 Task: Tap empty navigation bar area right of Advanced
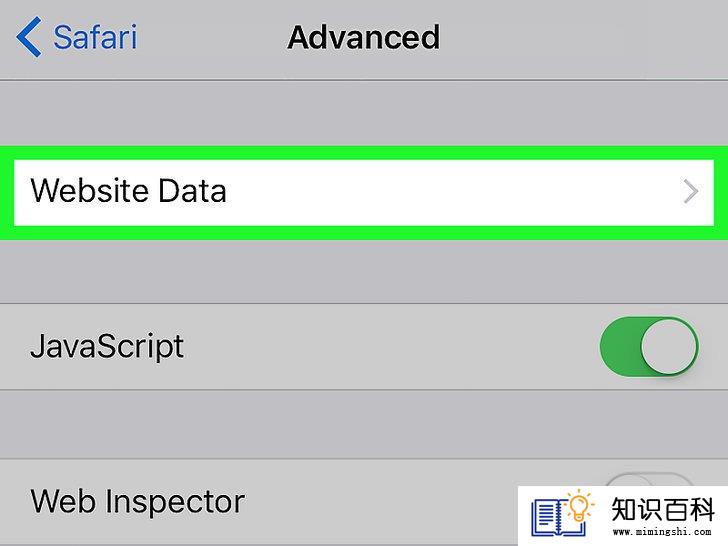pos(580,37)
